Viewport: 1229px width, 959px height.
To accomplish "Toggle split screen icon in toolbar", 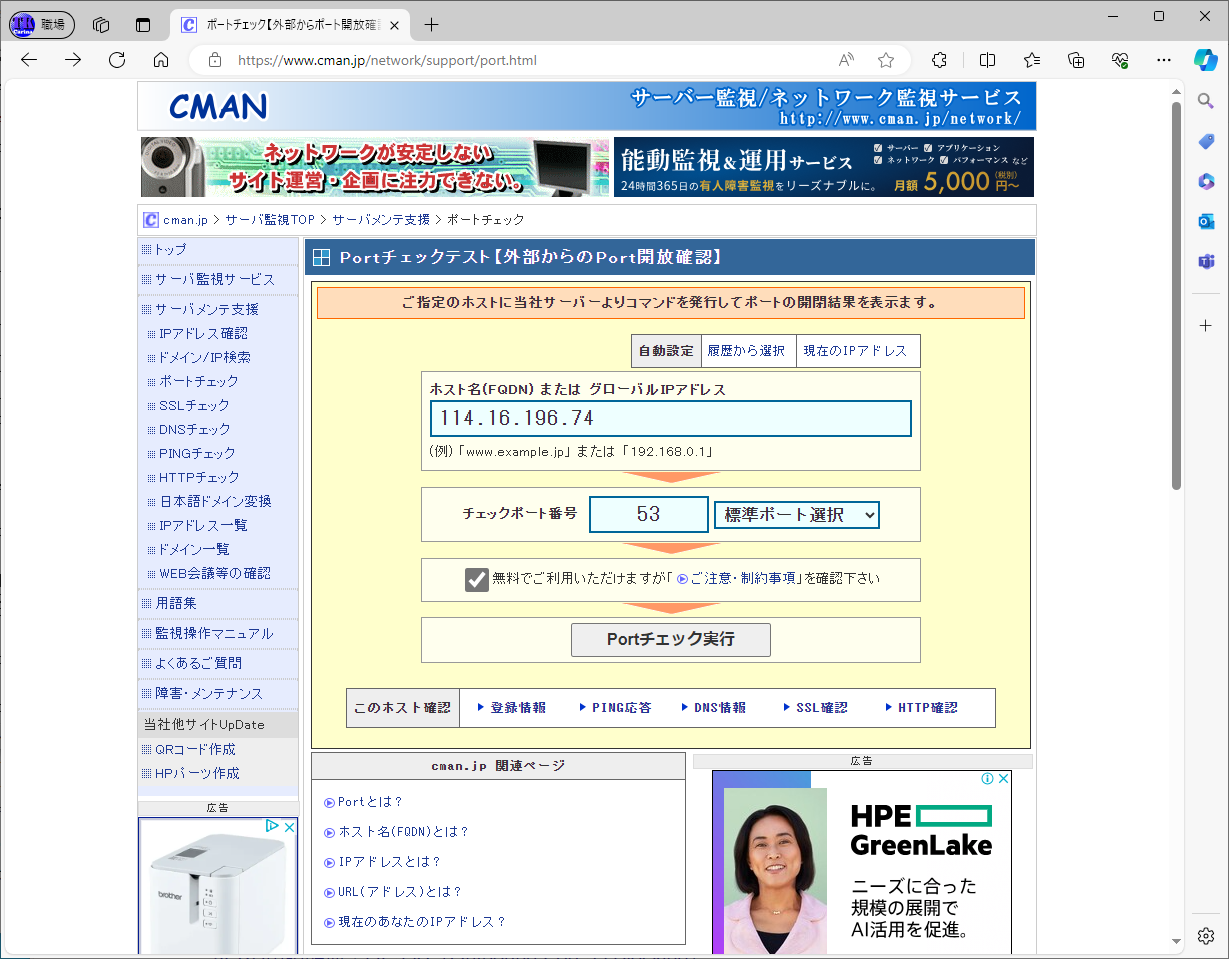I will tap(987, 60).
